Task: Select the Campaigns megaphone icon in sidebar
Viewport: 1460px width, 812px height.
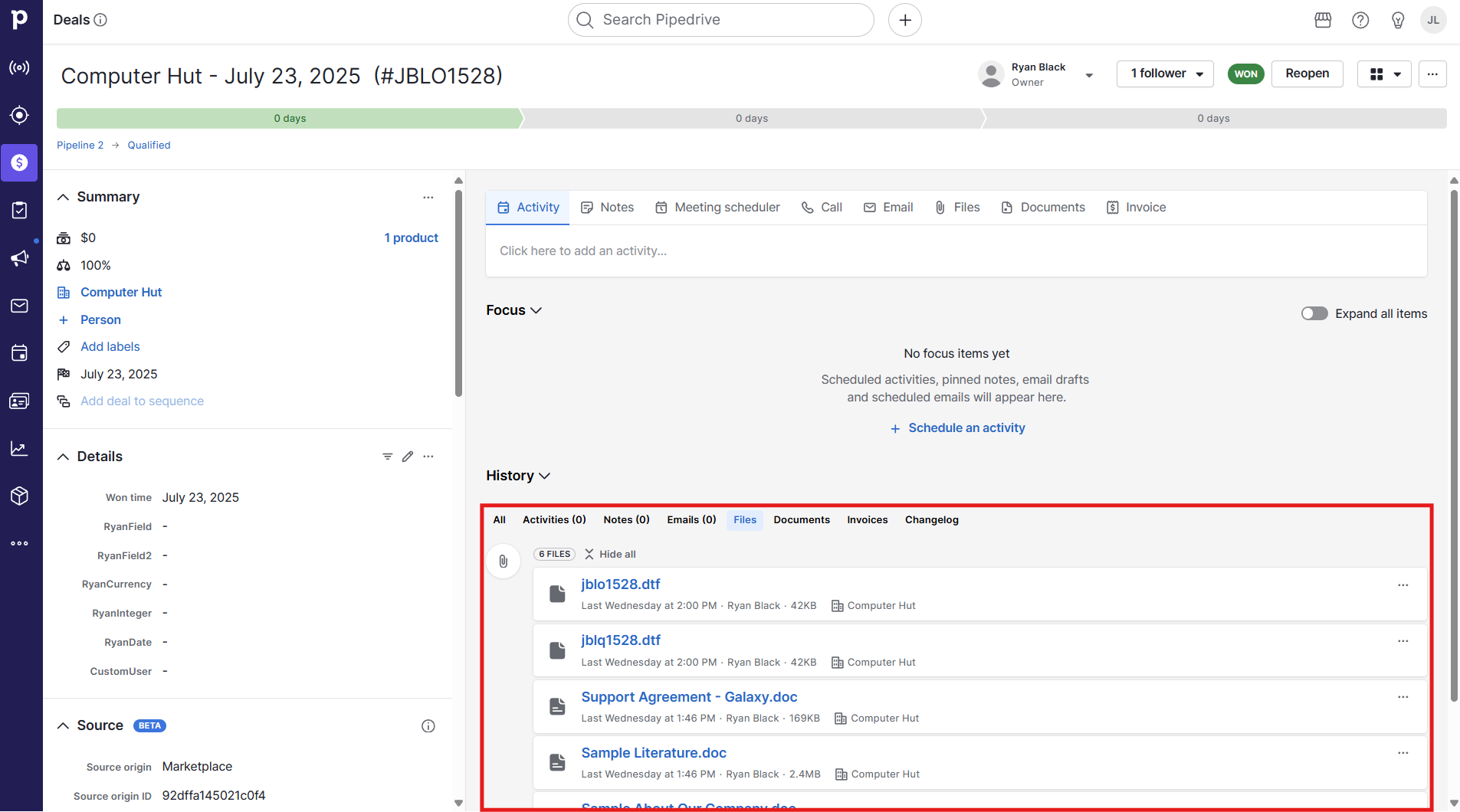Action: 19,258
